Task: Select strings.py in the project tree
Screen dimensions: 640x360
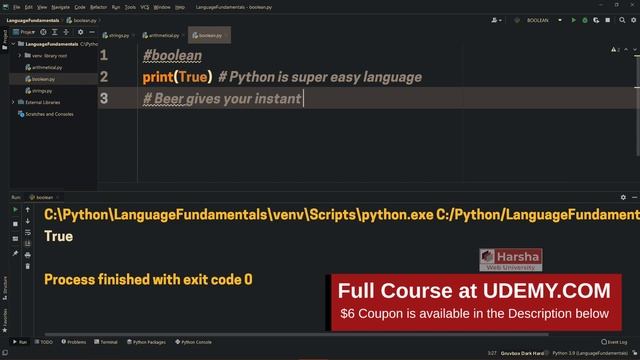Action: pyautogui.click(x=39, y=91)
